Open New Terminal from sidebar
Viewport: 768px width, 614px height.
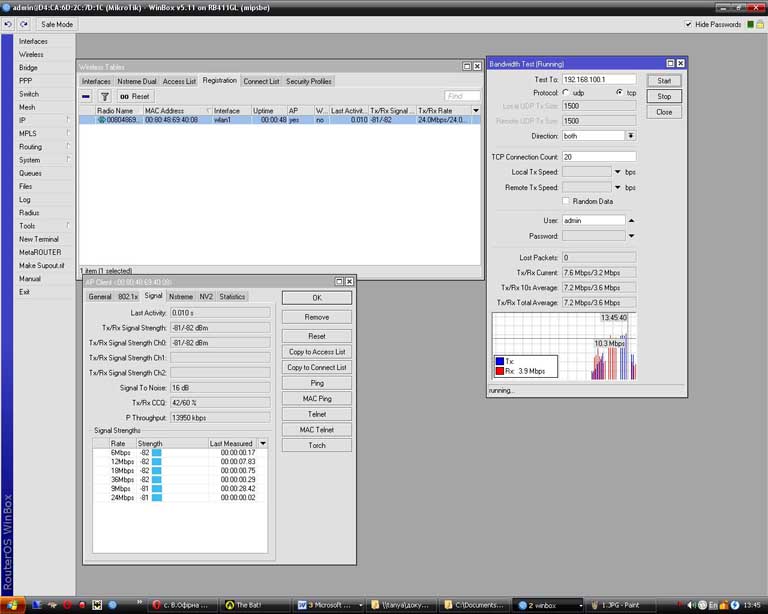[39, 239]
